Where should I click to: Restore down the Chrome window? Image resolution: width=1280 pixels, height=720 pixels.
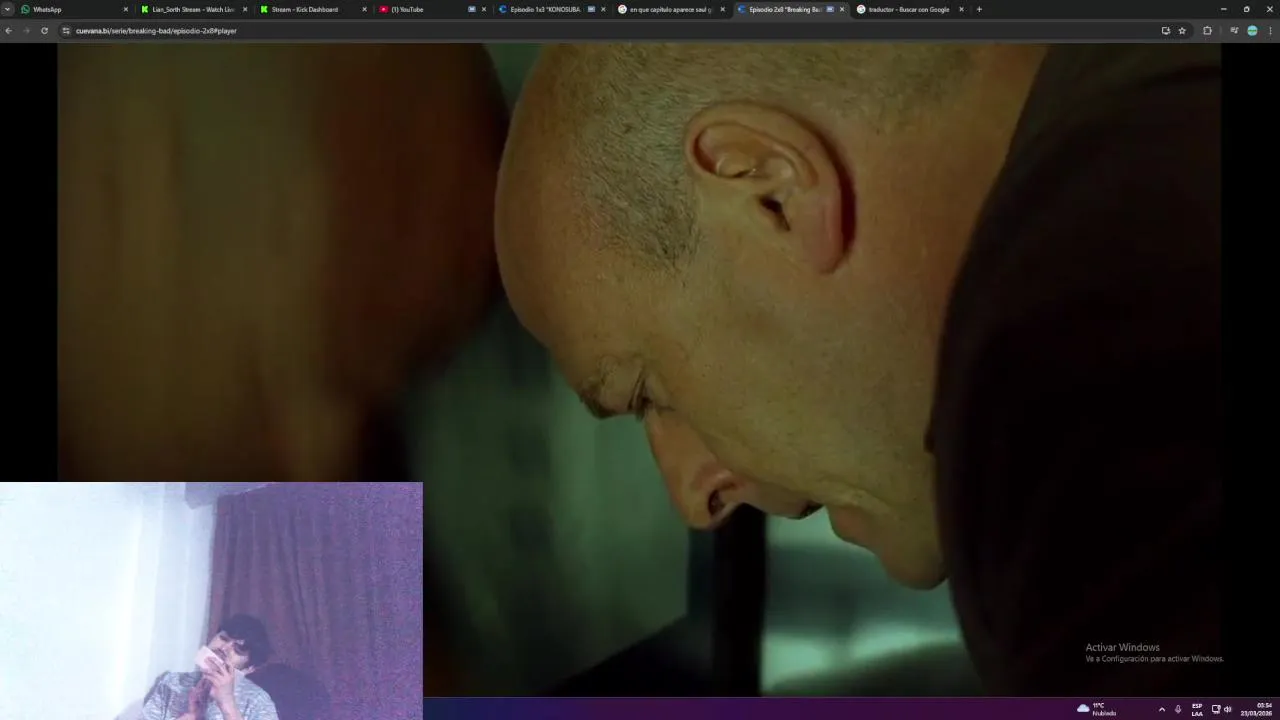pyautogui.click(x=1246, y=9)
